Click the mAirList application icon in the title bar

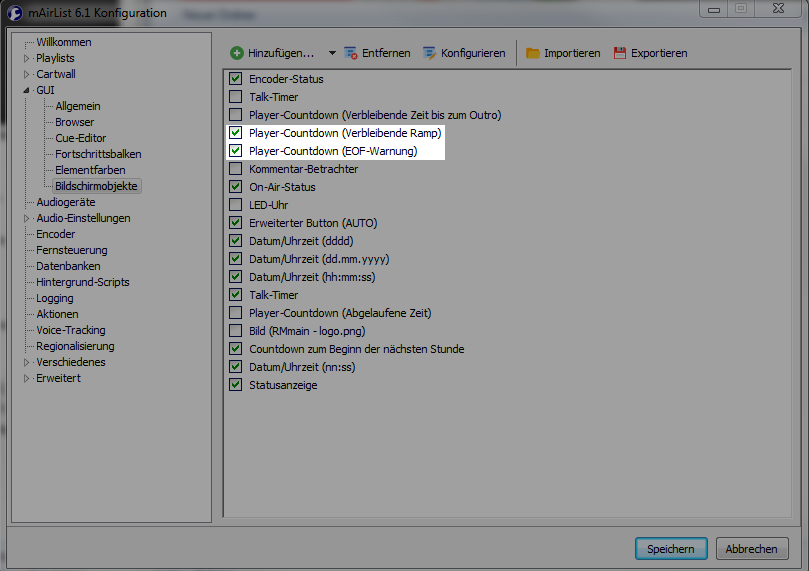(x=14, y=12)
